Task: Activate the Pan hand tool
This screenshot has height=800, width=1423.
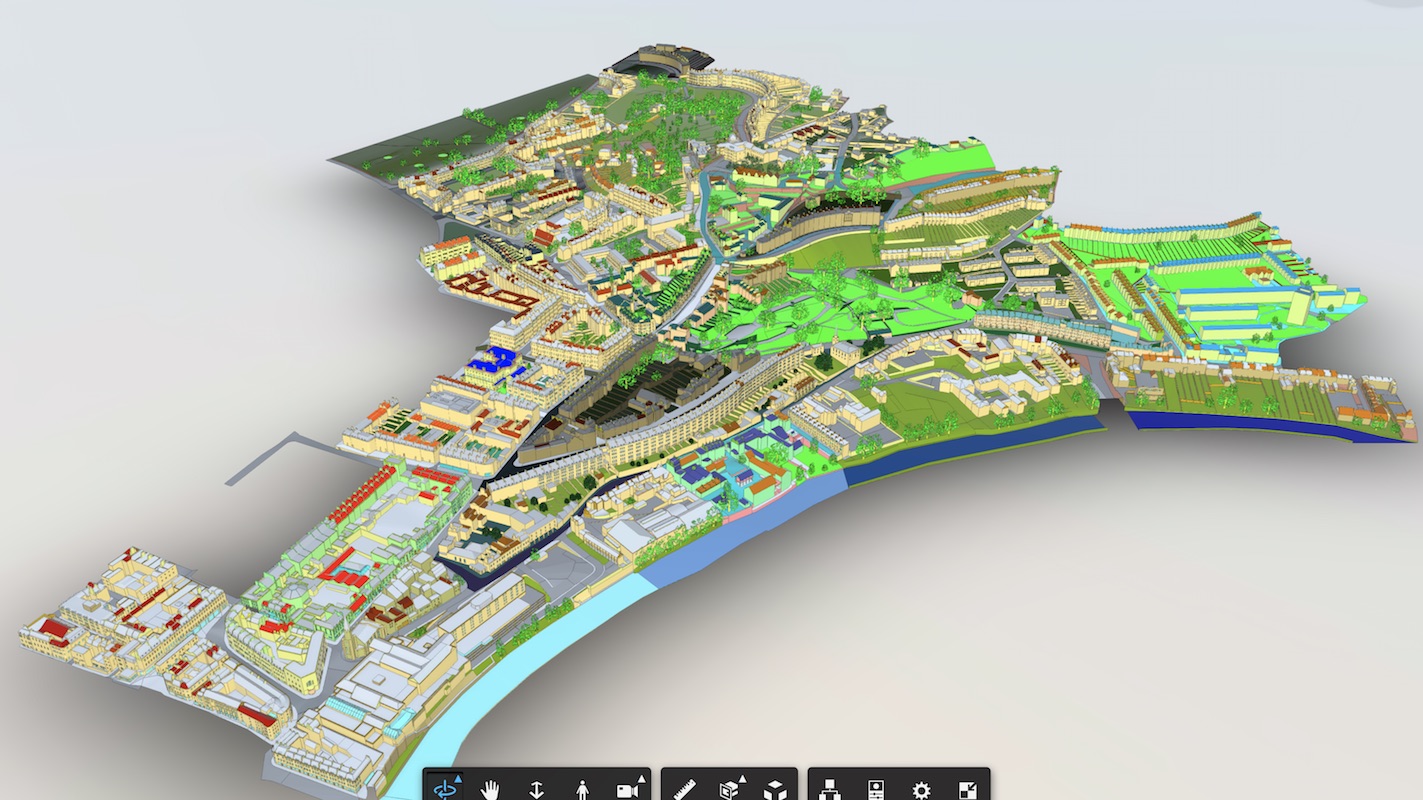Action: (x=490, y=789)
